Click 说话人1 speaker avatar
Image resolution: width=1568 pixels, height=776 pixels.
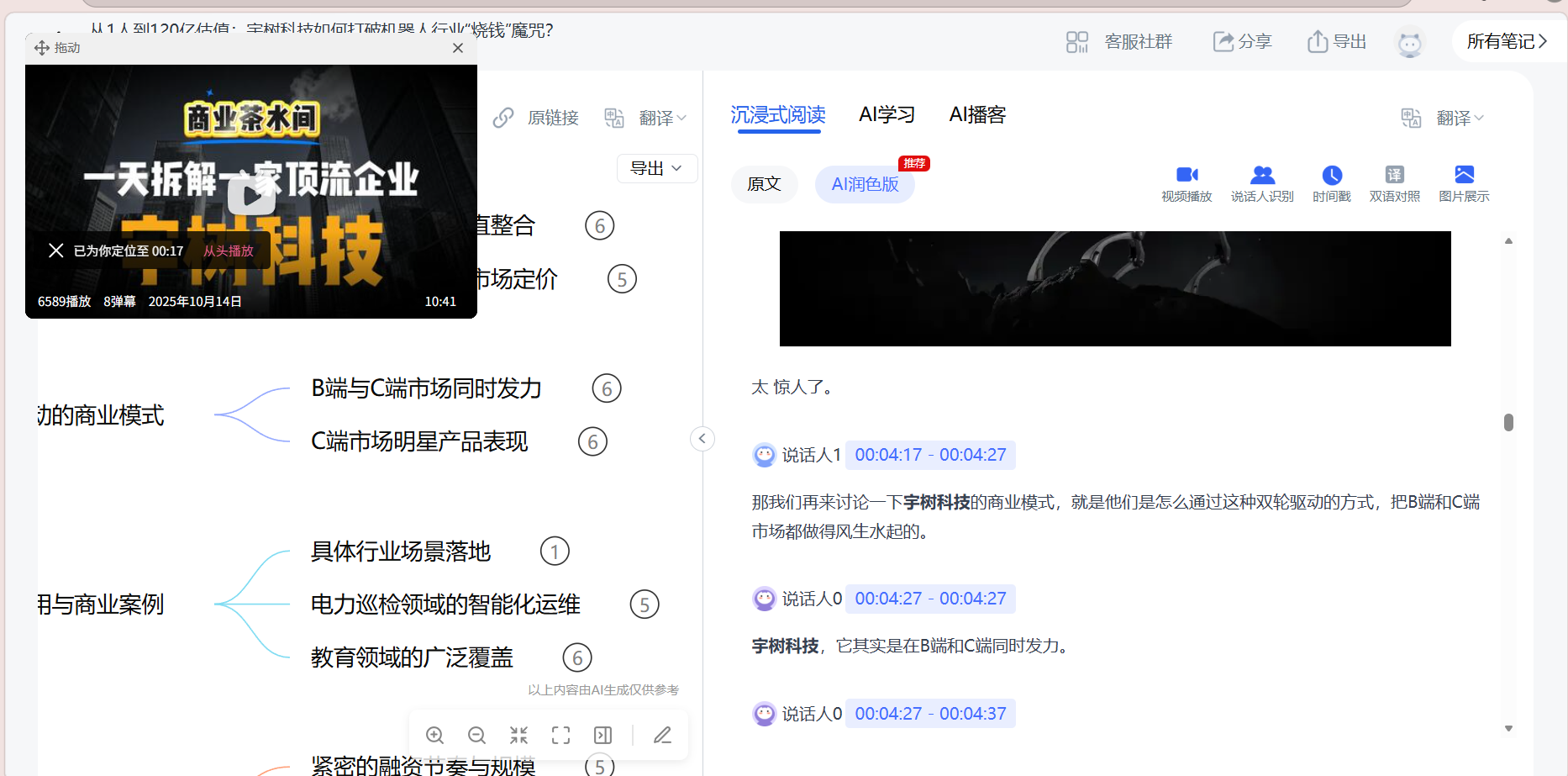pyautogui.click(x=764, y=455)
